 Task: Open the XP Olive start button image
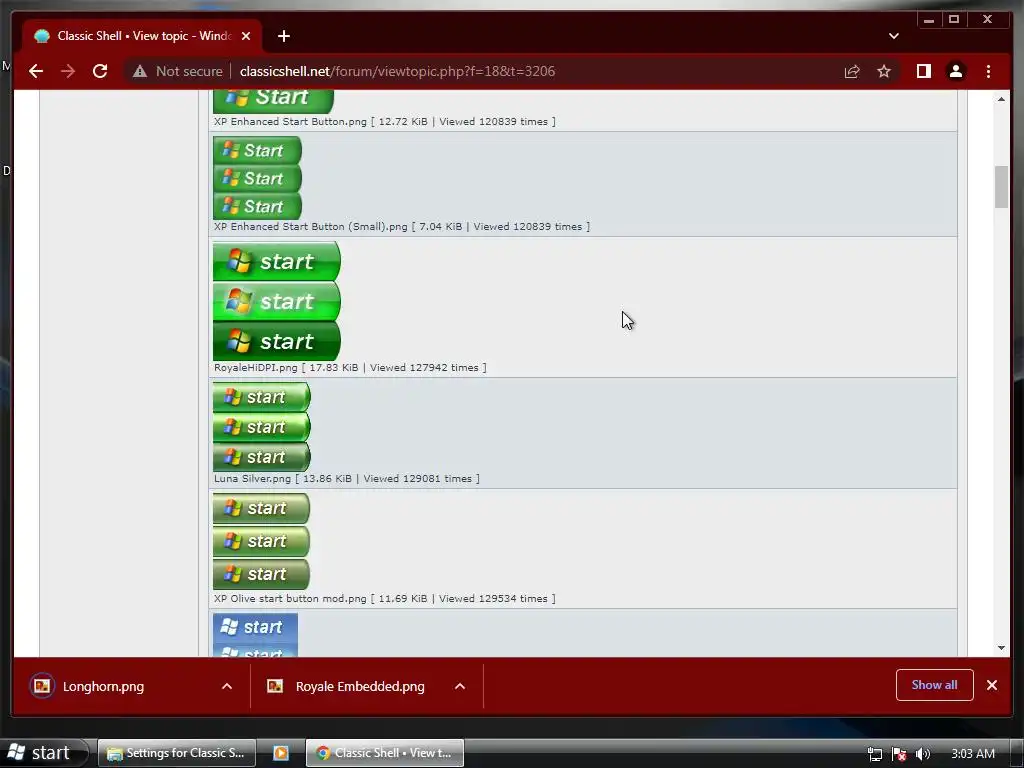pos(261,541)
